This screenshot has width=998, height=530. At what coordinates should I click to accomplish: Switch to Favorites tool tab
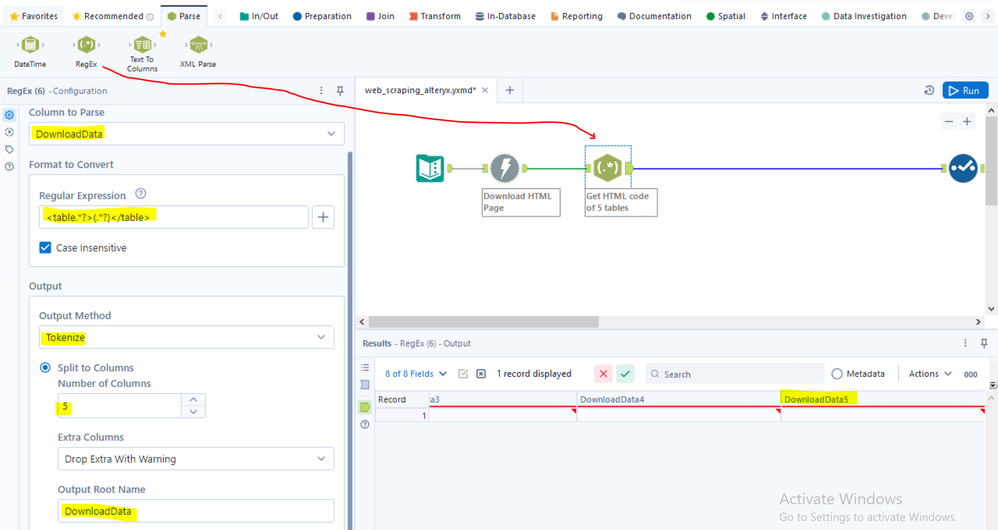[x=34, y=16]
